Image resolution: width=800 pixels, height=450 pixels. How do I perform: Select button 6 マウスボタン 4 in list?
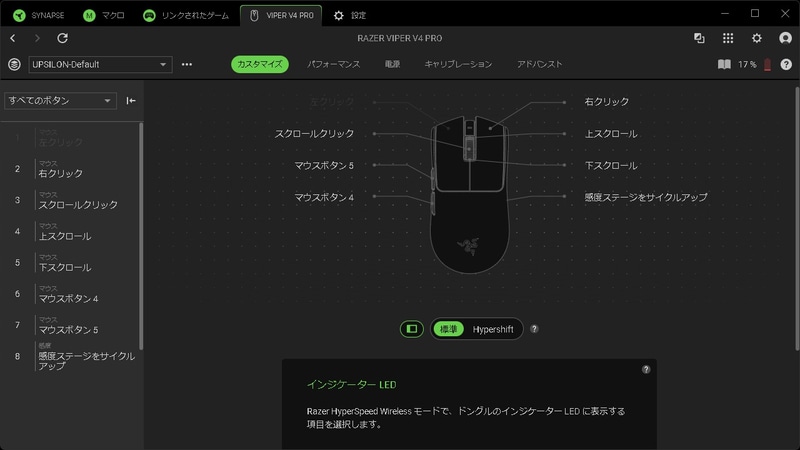coord(70,294)
